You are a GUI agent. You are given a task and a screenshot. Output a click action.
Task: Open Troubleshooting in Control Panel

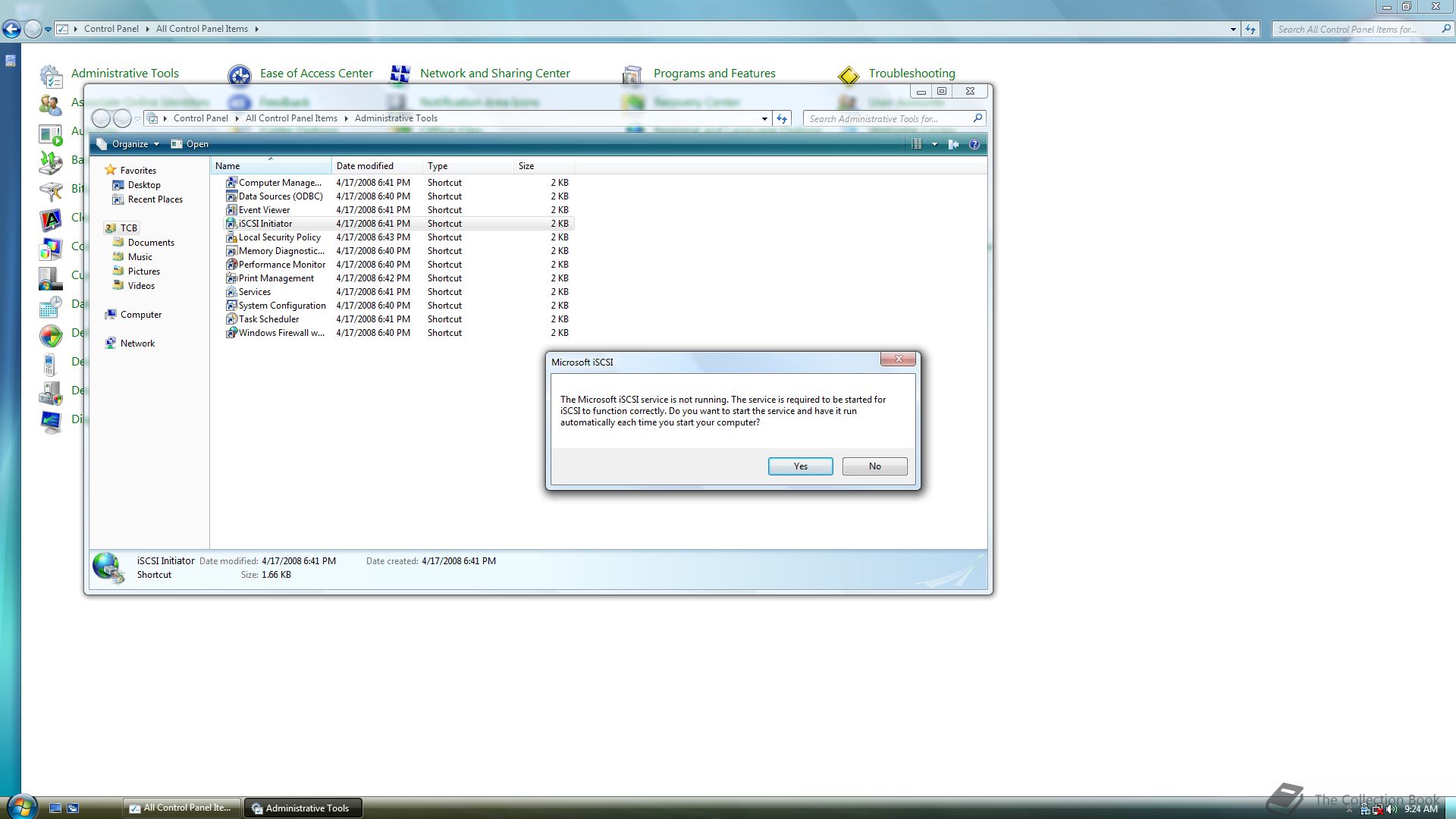[x=912, y=74]
